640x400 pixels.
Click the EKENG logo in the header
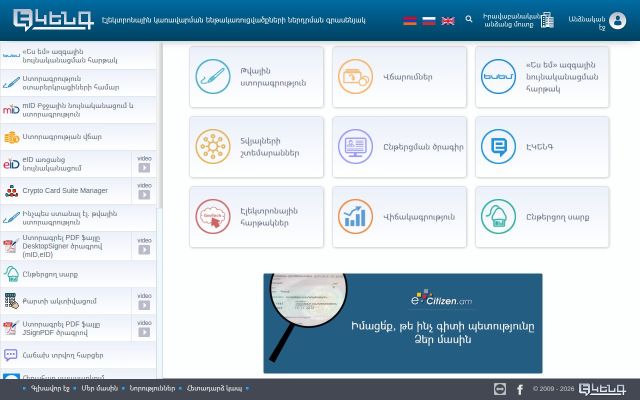click(53, 20)
